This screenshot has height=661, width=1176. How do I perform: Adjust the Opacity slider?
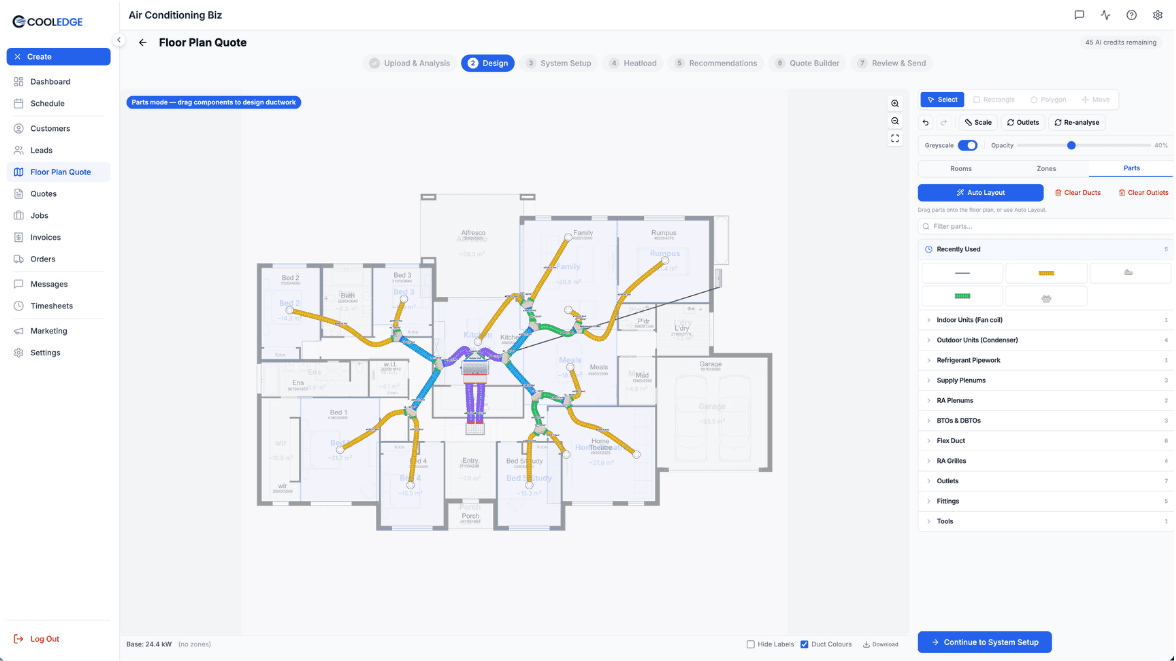[1071, 144]
